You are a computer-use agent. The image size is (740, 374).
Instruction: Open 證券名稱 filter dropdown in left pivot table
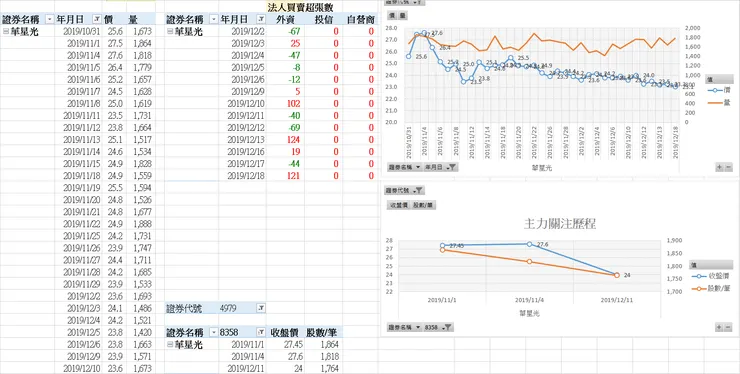[x=50, y=19]
